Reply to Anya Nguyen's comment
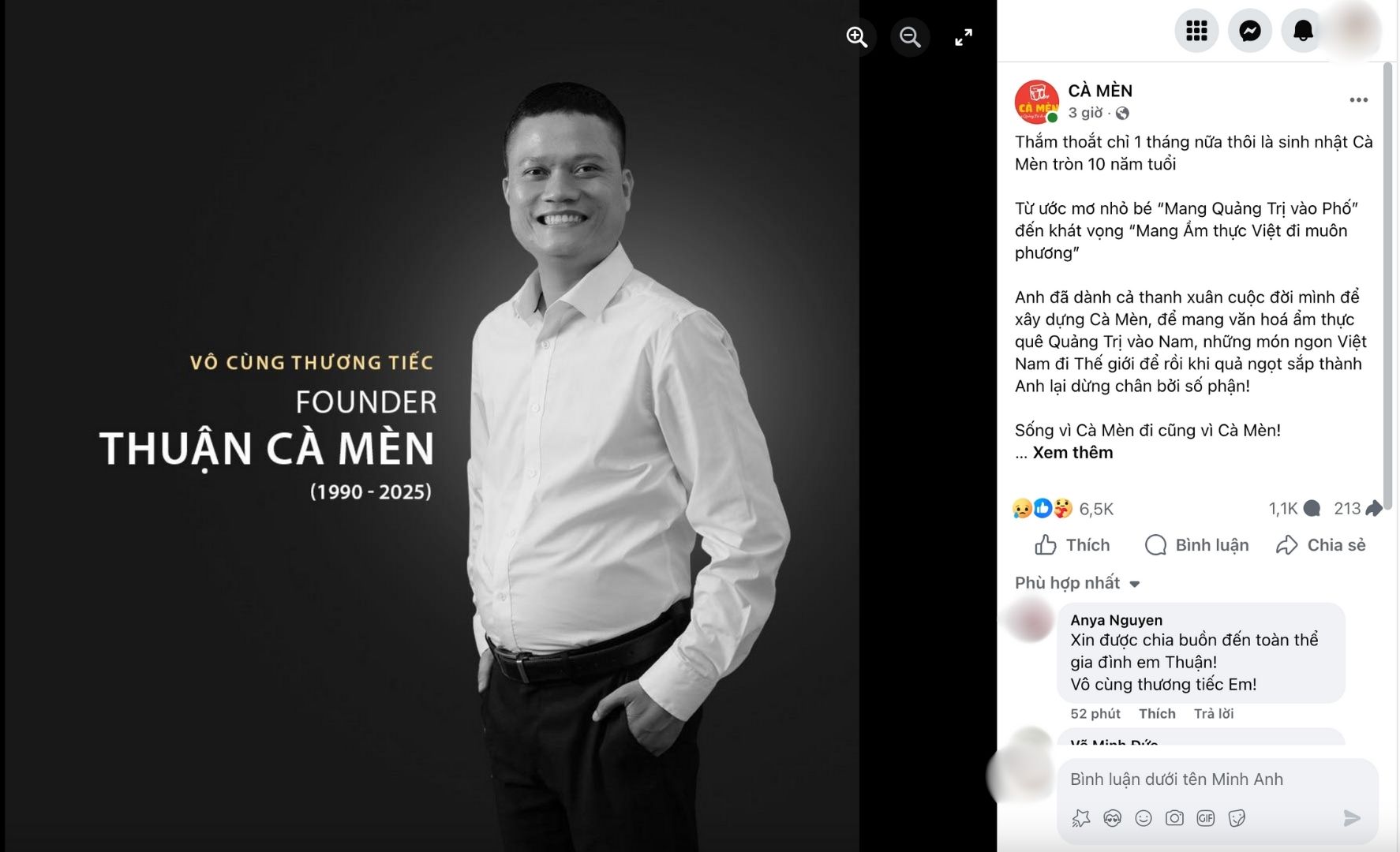Screen dimensions: 1400x852 pyautogui.click(x=1213, y=714)
